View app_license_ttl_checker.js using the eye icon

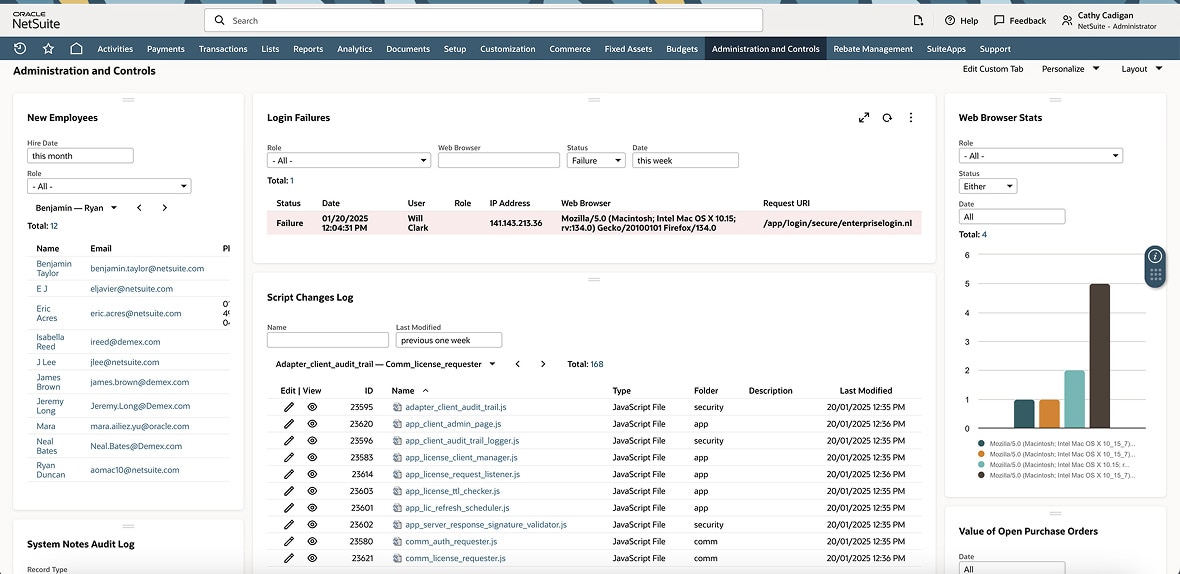point(312,491)
